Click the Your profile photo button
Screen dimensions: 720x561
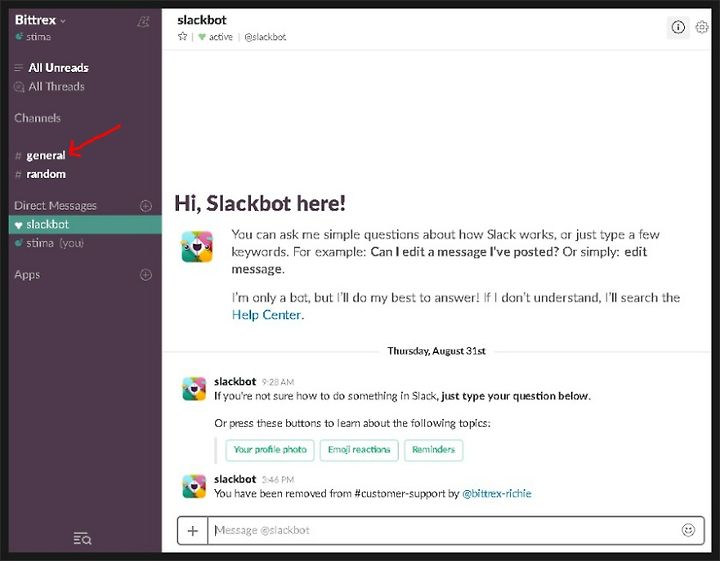coord(270,450)
